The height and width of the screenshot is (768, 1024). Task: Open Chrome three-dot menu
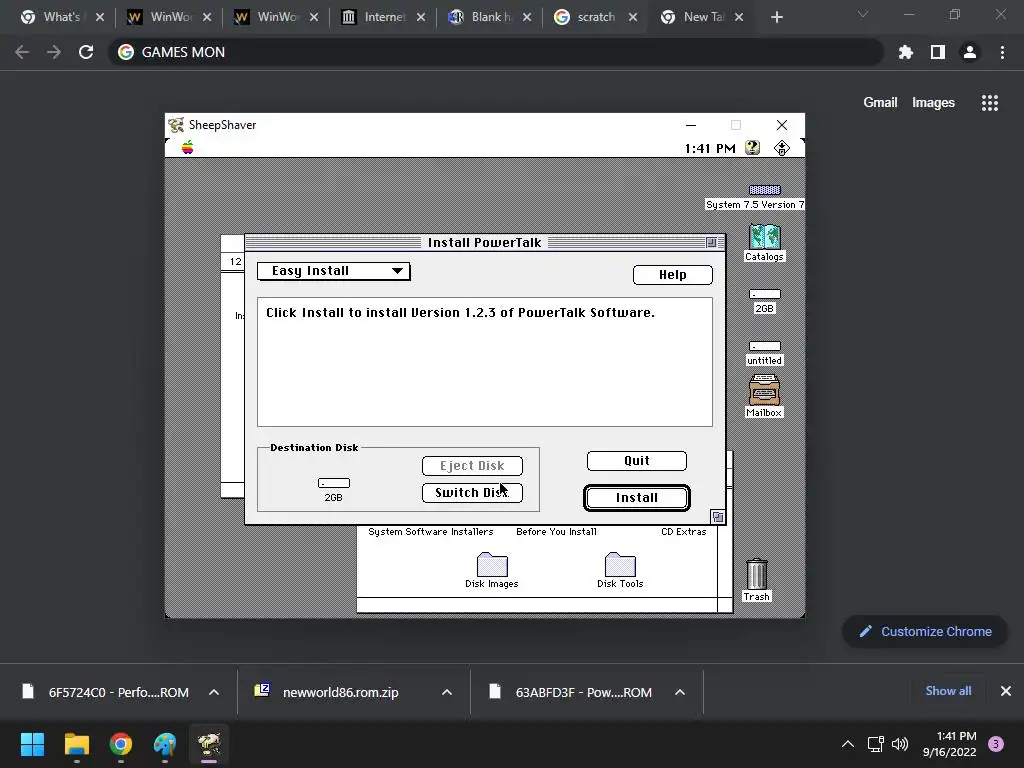pos(1002,52)
